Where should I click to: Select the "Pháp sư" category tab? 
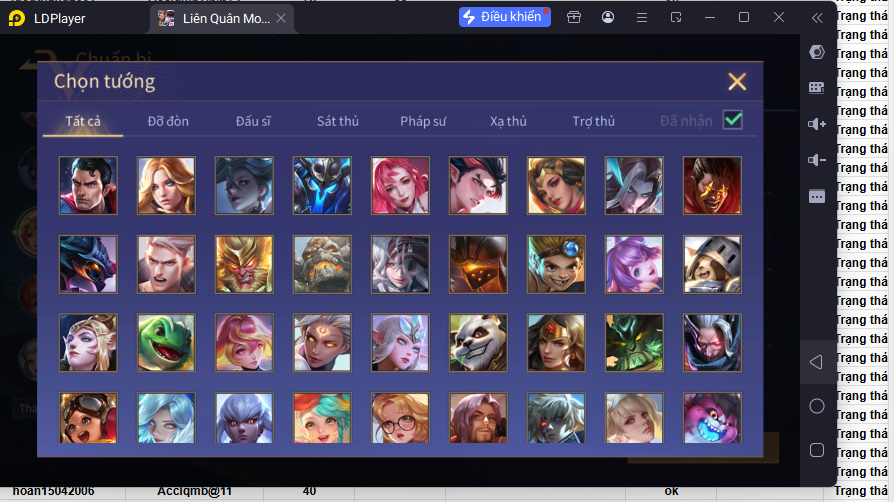[x=423, y=121]
